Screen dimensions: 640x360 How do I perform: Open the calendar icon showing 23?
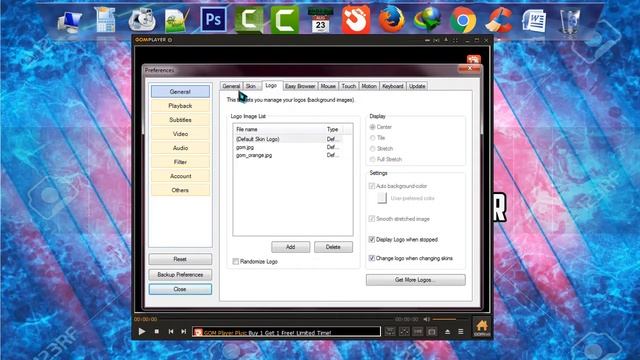tap(320, 20)
